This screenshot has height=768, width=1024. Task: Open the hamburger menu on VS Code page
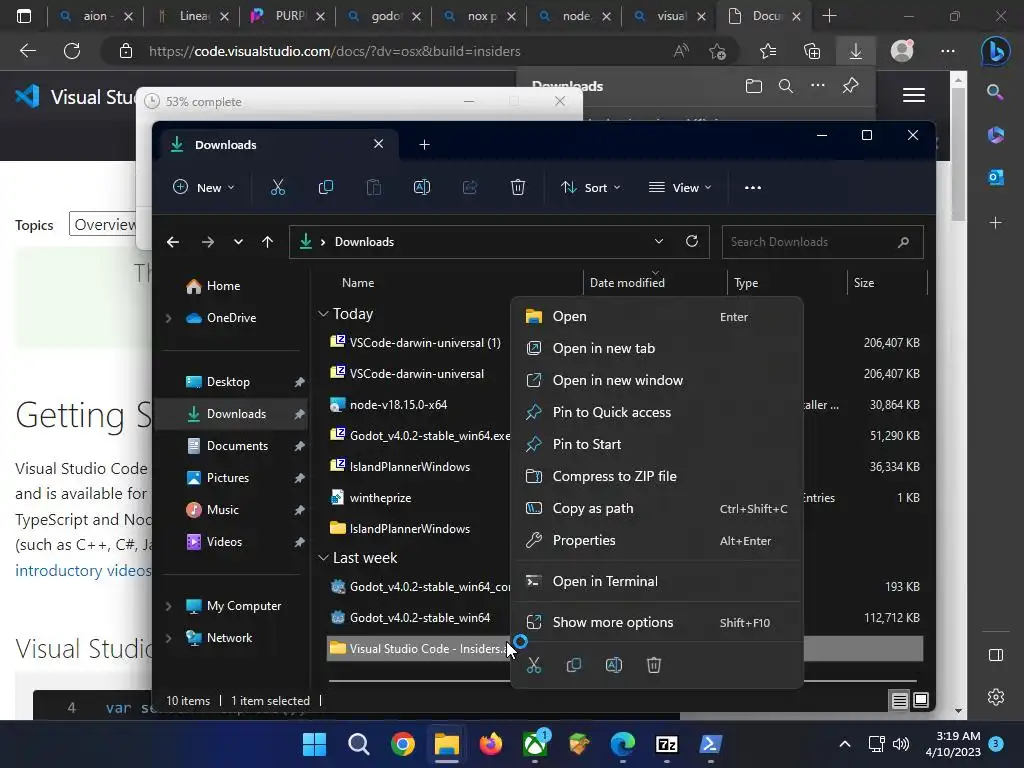click(913, 95)
